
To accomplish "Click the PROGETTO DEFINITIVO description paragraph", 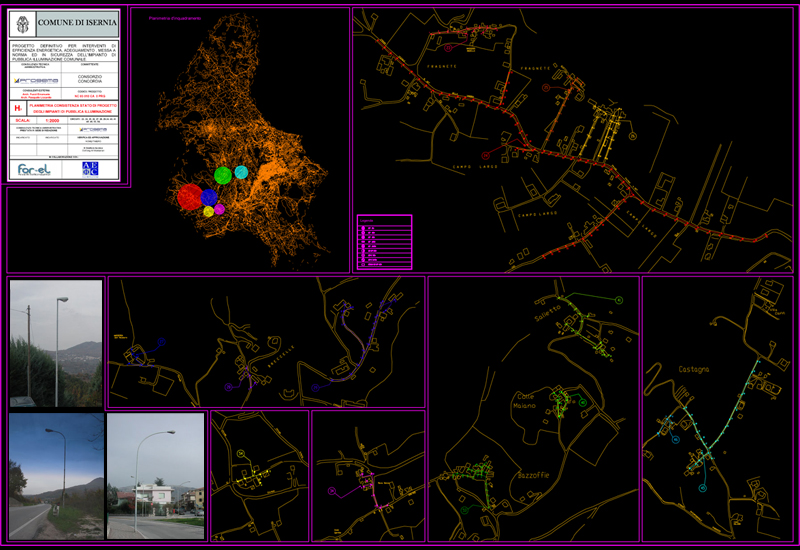I will (x=64, y=52).
